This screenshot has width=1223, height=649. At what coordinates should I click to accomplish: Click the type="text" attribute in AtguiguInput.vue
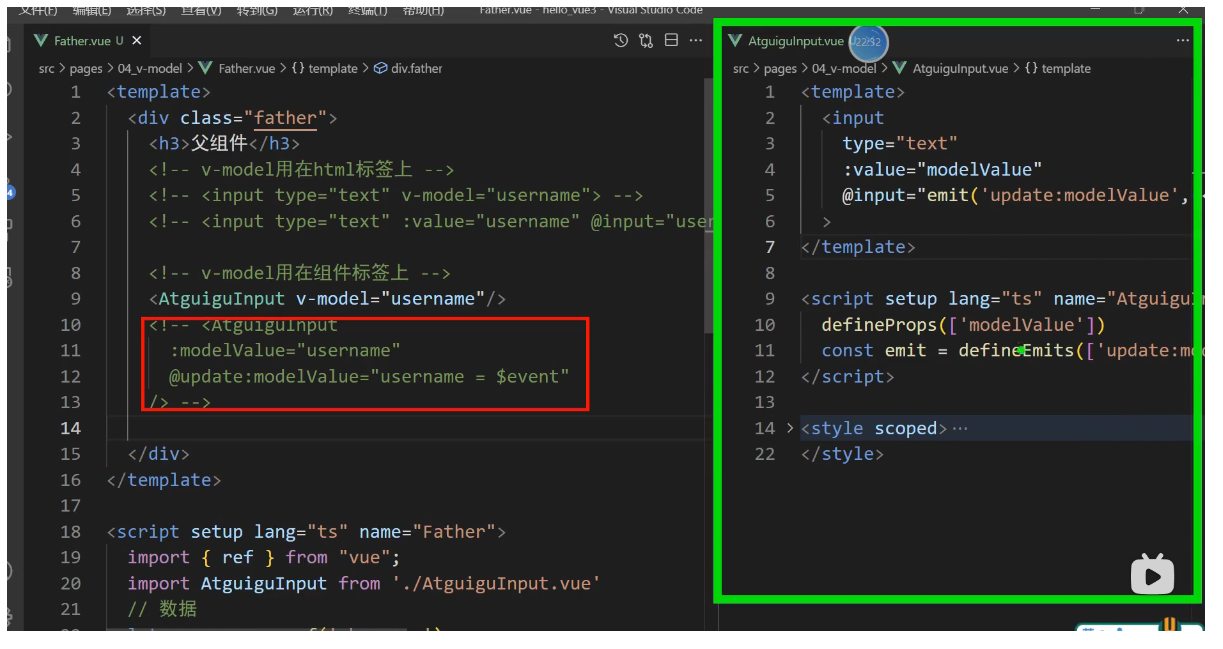[x=900, y=143]
